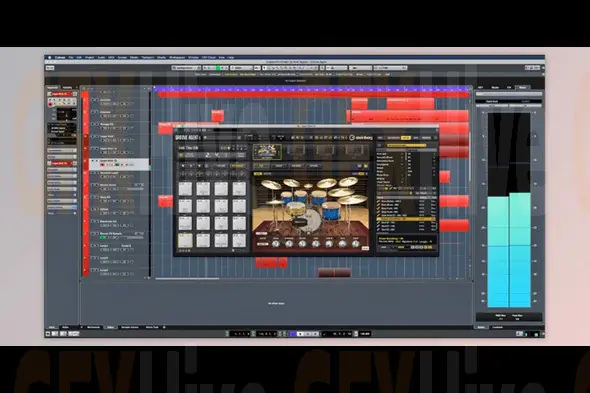
Task: Adjust the rightmost knob below the drum kit
Action: click(356, 244)
